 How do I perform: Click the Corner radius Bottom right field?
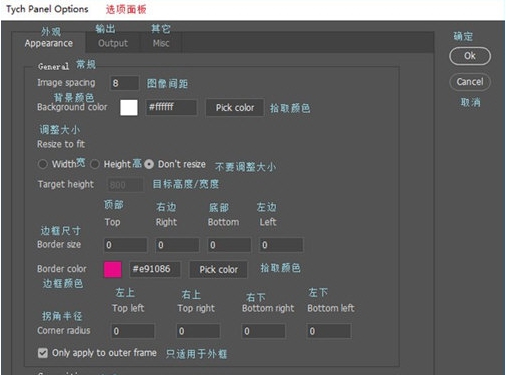(263, 331)
